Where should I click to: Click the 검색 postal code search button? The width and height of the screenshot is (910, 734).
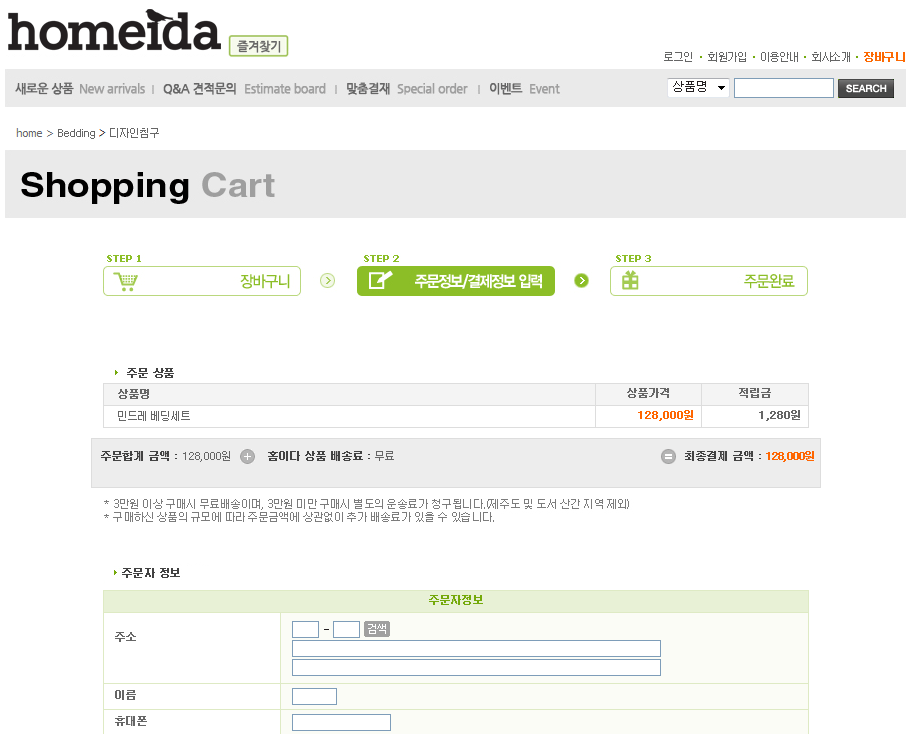click(376, 629)
